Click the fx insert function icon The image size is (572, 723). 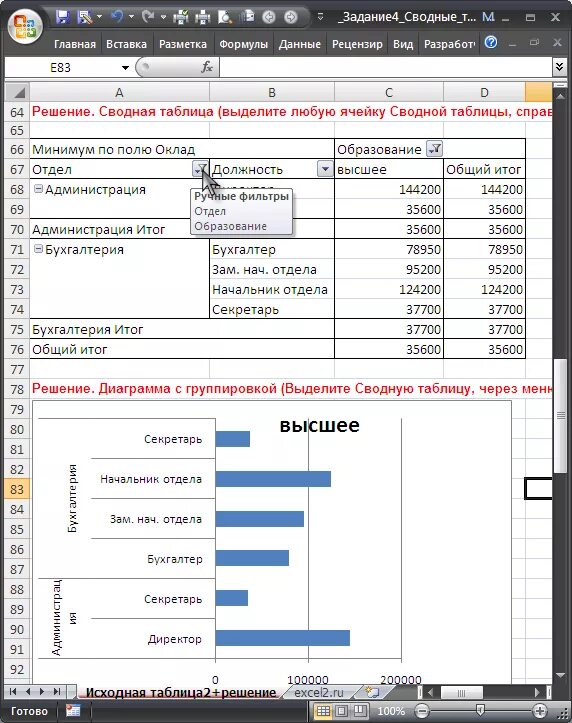pyautogui.click(x=207, y=67)
